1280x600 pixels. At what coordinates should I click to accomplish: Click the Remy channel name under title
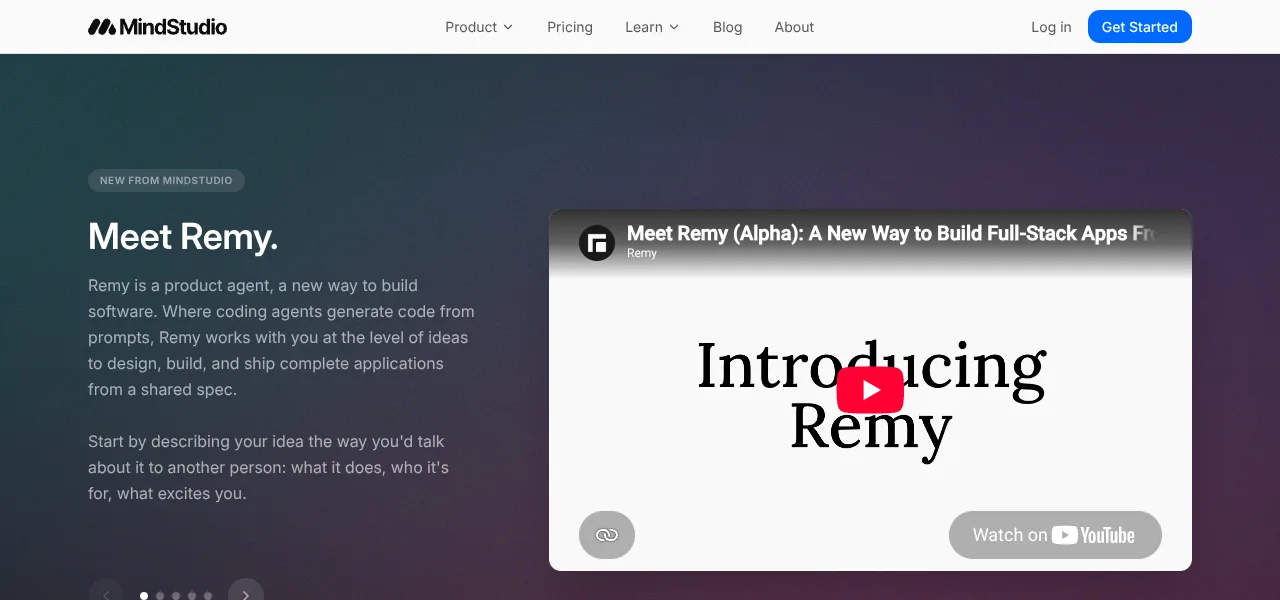642,253
